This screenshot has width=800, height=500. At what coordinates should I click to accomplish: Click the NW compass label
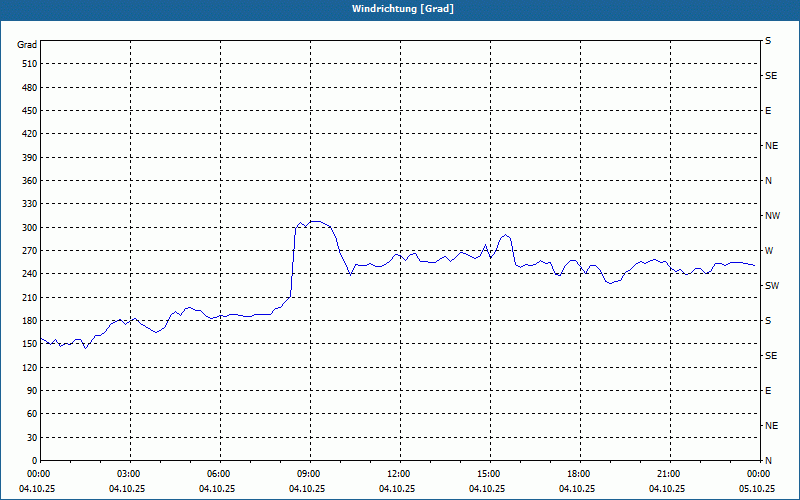point(772,216)
